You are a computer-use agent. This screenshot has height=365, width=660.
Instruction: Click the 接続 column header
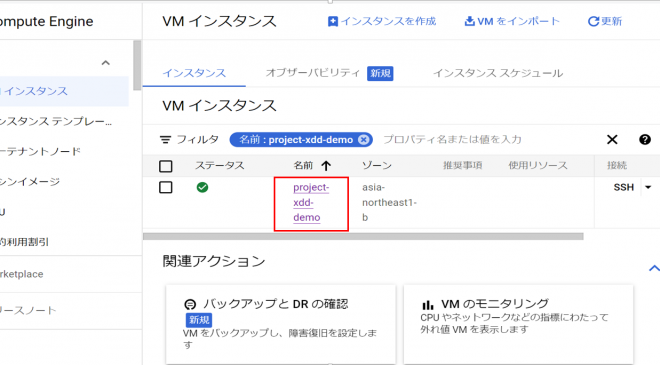click(617, 165)
